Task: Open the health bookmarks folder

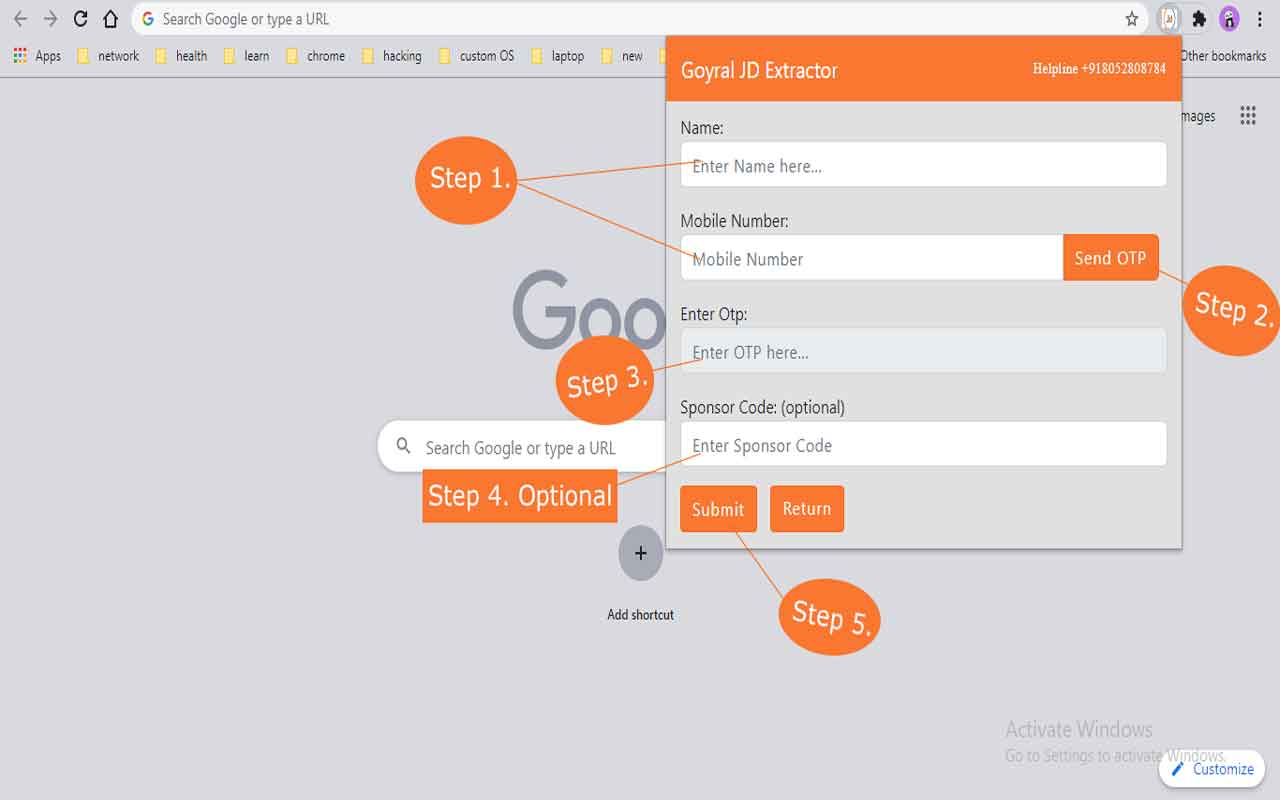Action: [x=181, y=56]
